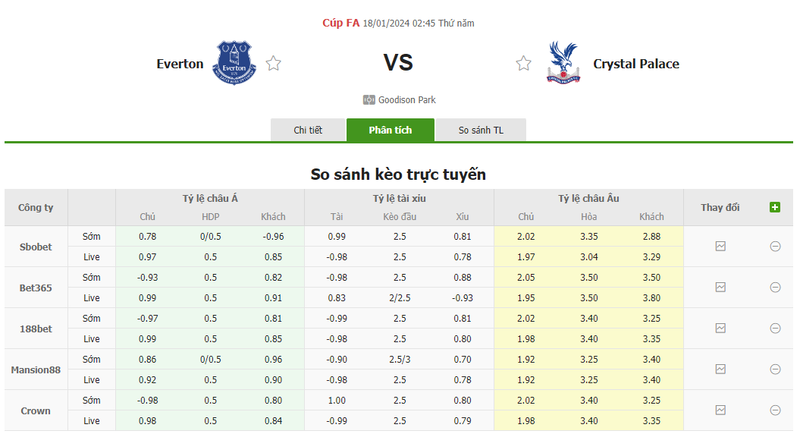Open odds change chart for Crown
The width and height of the screenshot is (800, 434).
click(720, 410)
